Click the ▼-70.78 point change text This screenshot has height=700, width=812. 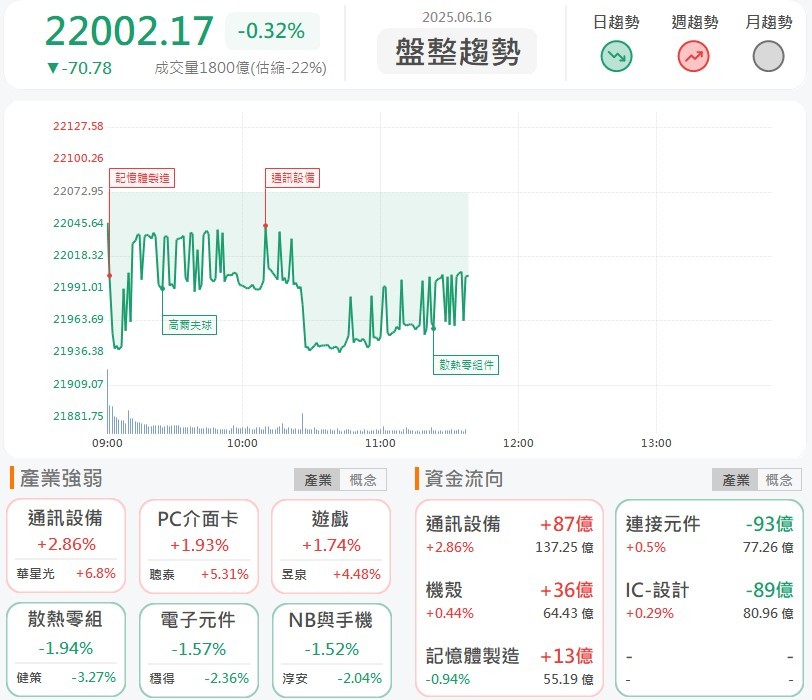point(79,68)
